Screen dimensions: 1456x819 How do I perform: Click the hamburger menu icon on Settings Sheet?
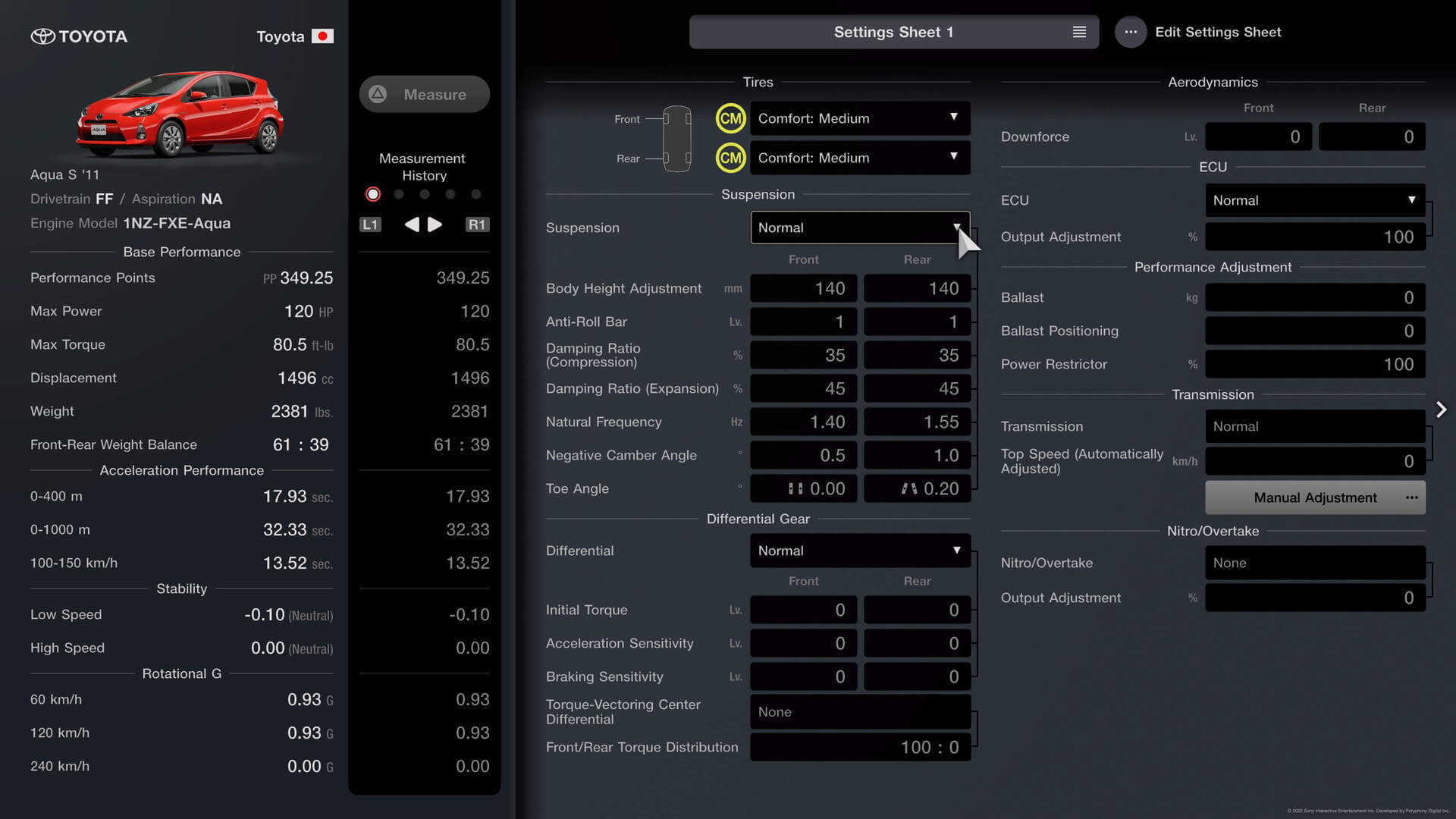[1078, 31]
